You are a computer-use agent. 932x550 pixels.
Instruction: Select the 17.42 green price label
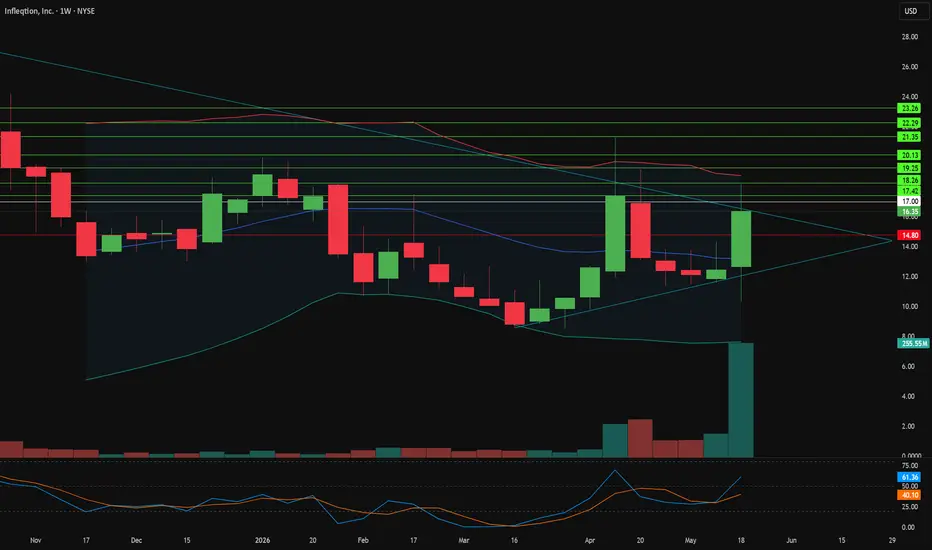909,191
